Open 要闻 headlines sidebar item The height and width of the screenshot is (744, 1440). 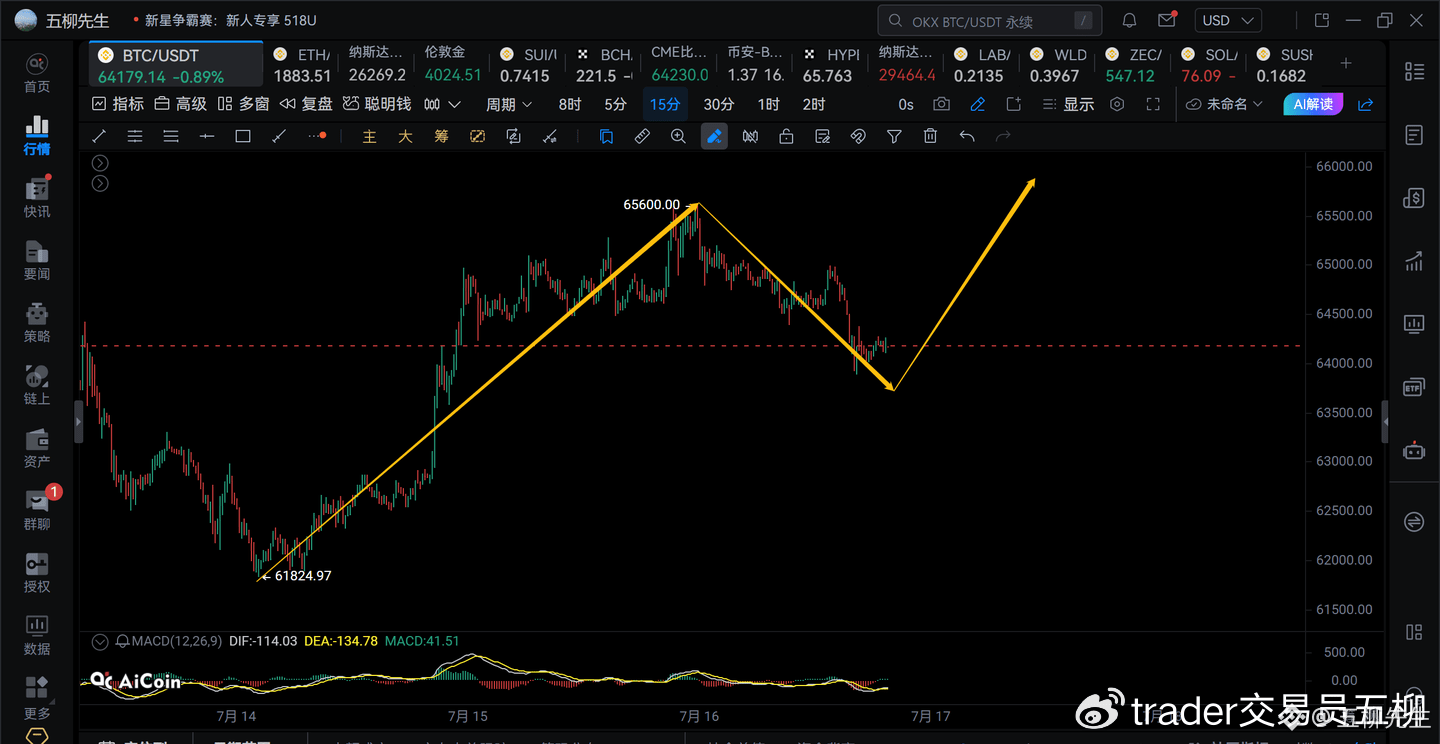[x=37, y=261]
